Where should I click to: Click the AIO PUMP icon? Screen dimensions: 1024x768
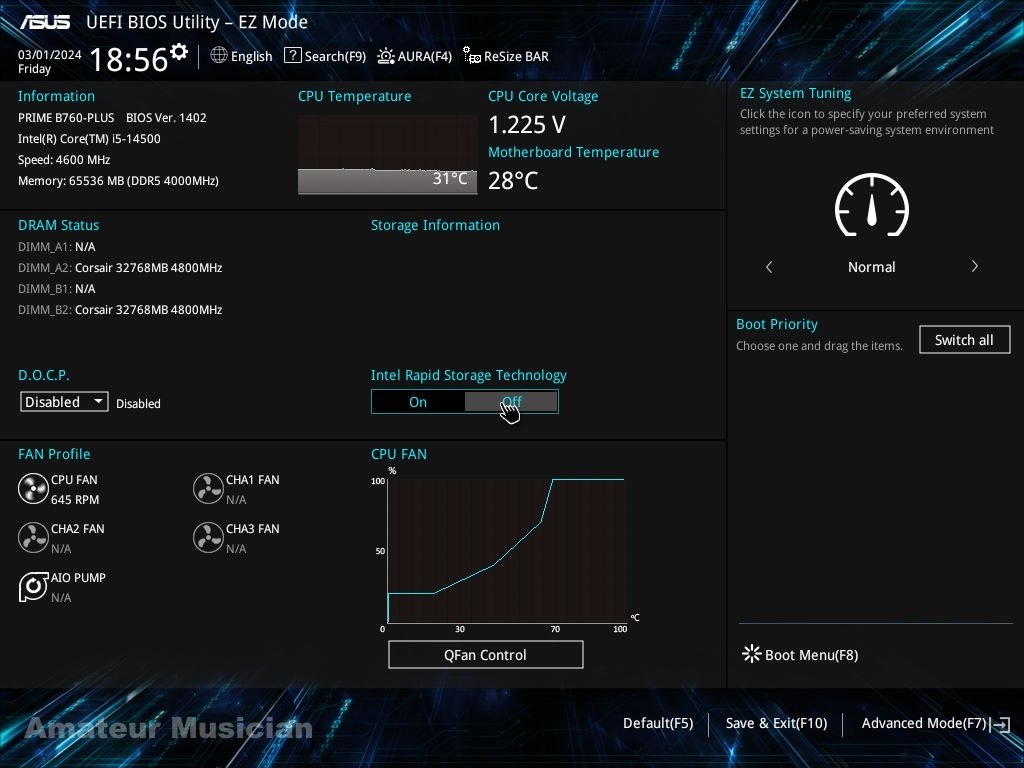tap(33, 586)
